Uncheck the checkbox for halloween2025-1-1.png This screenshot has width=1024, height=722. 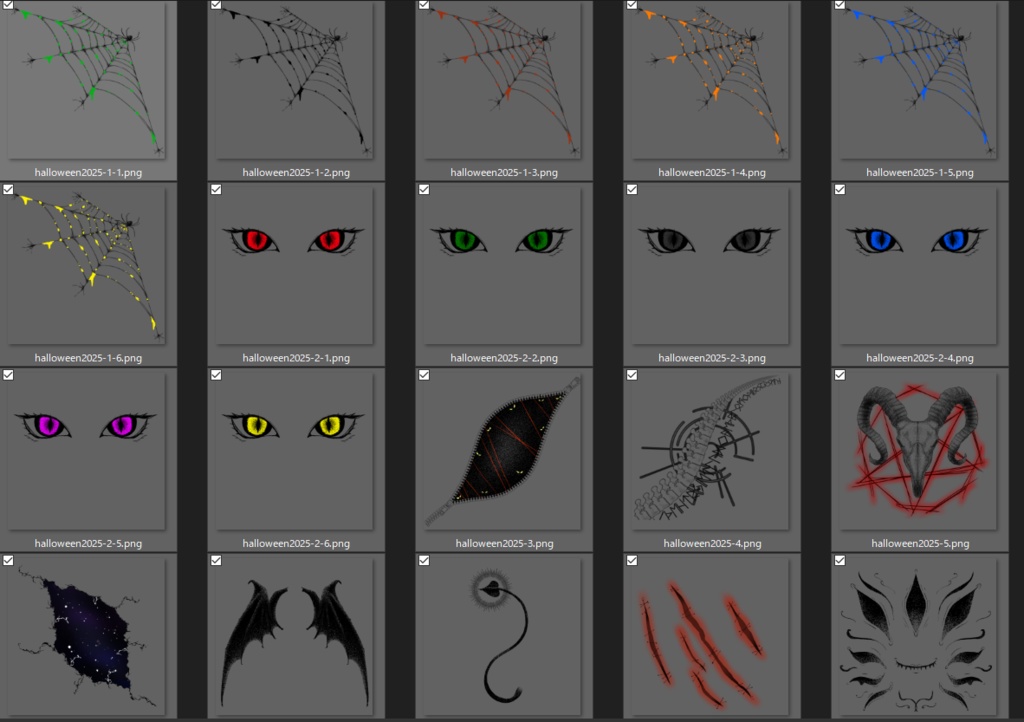pyautogui.click(x=8, y=5)
